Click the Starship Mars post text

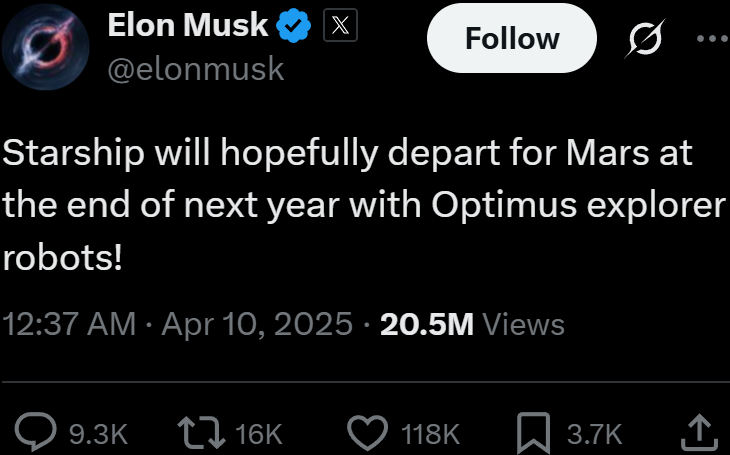click(364, 205)
